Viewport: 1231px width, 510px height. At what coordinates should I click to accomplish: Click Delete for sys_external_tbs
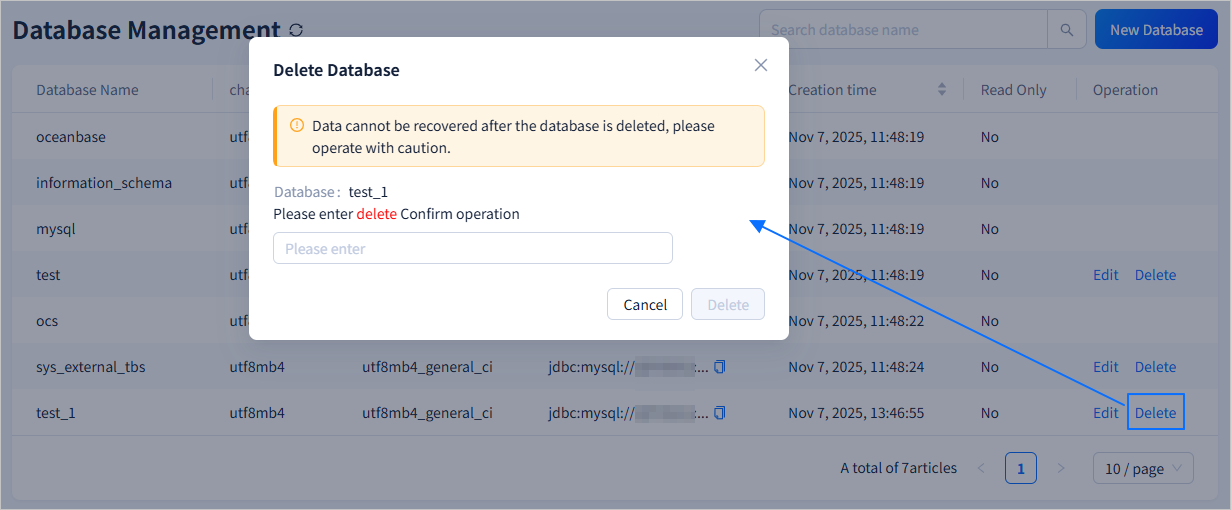(1155, 367)
